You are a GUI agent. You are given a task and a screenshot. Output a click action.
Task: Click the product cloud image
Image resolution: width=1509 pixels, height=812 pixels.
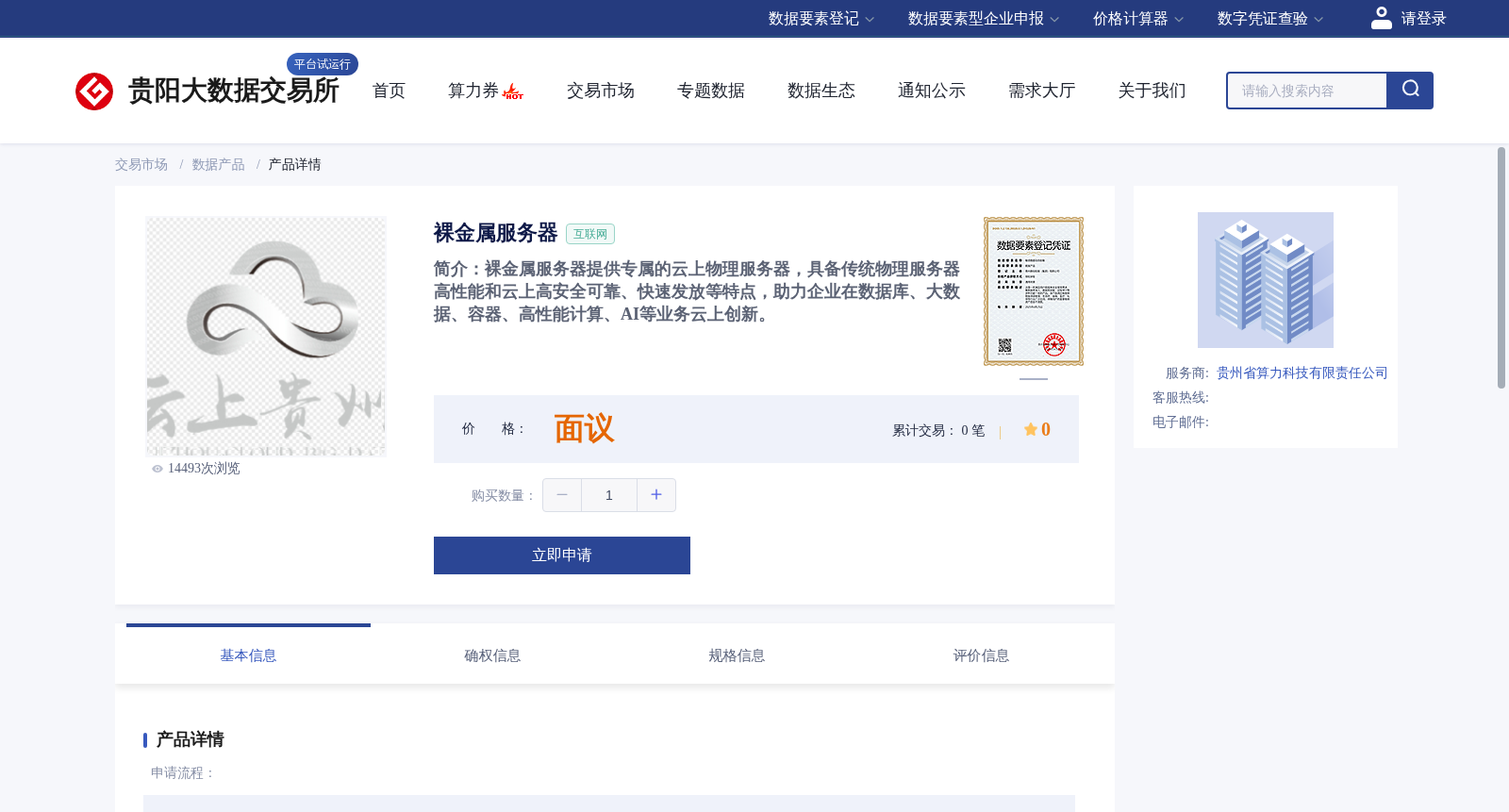coord(266,337)
